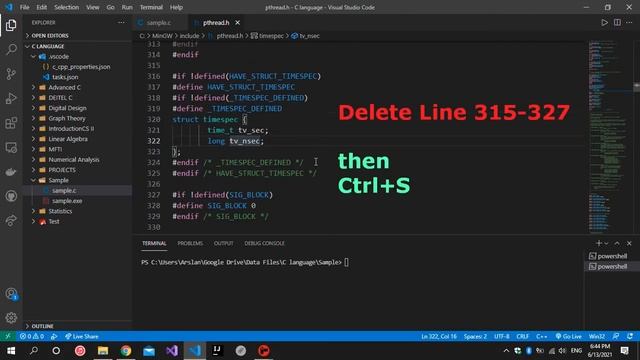Open the Explorer view in activity bar
The height and width of the screenshot is (360, 640).
pos(11,25)
